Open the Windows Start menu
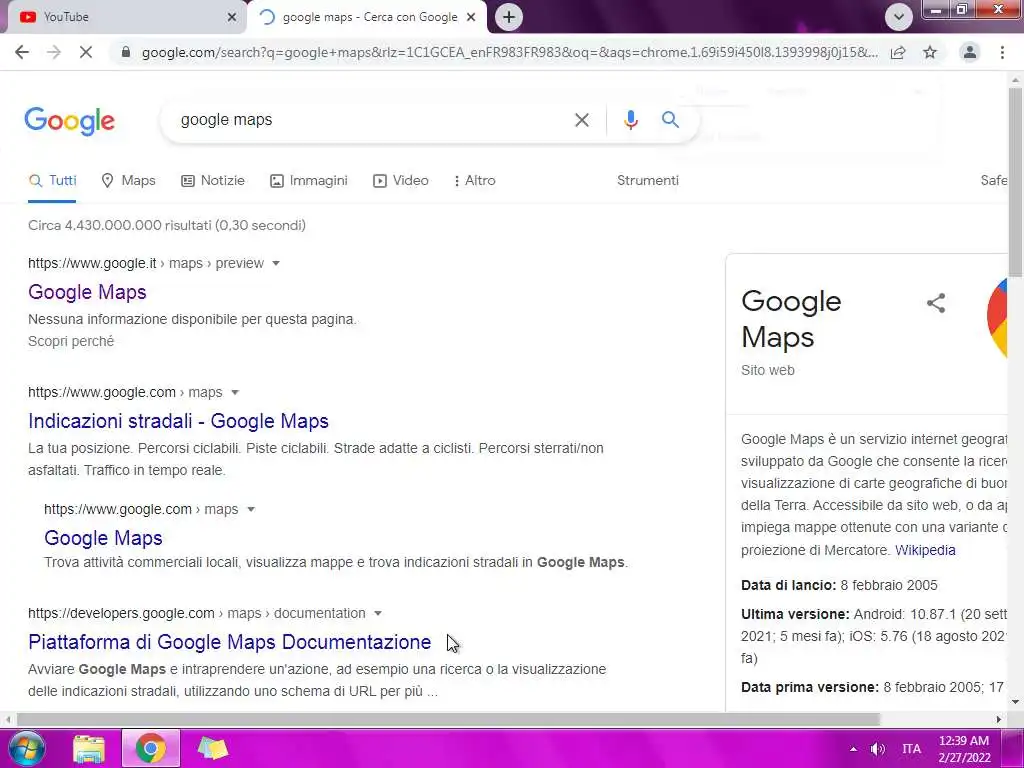 point(25,748)
